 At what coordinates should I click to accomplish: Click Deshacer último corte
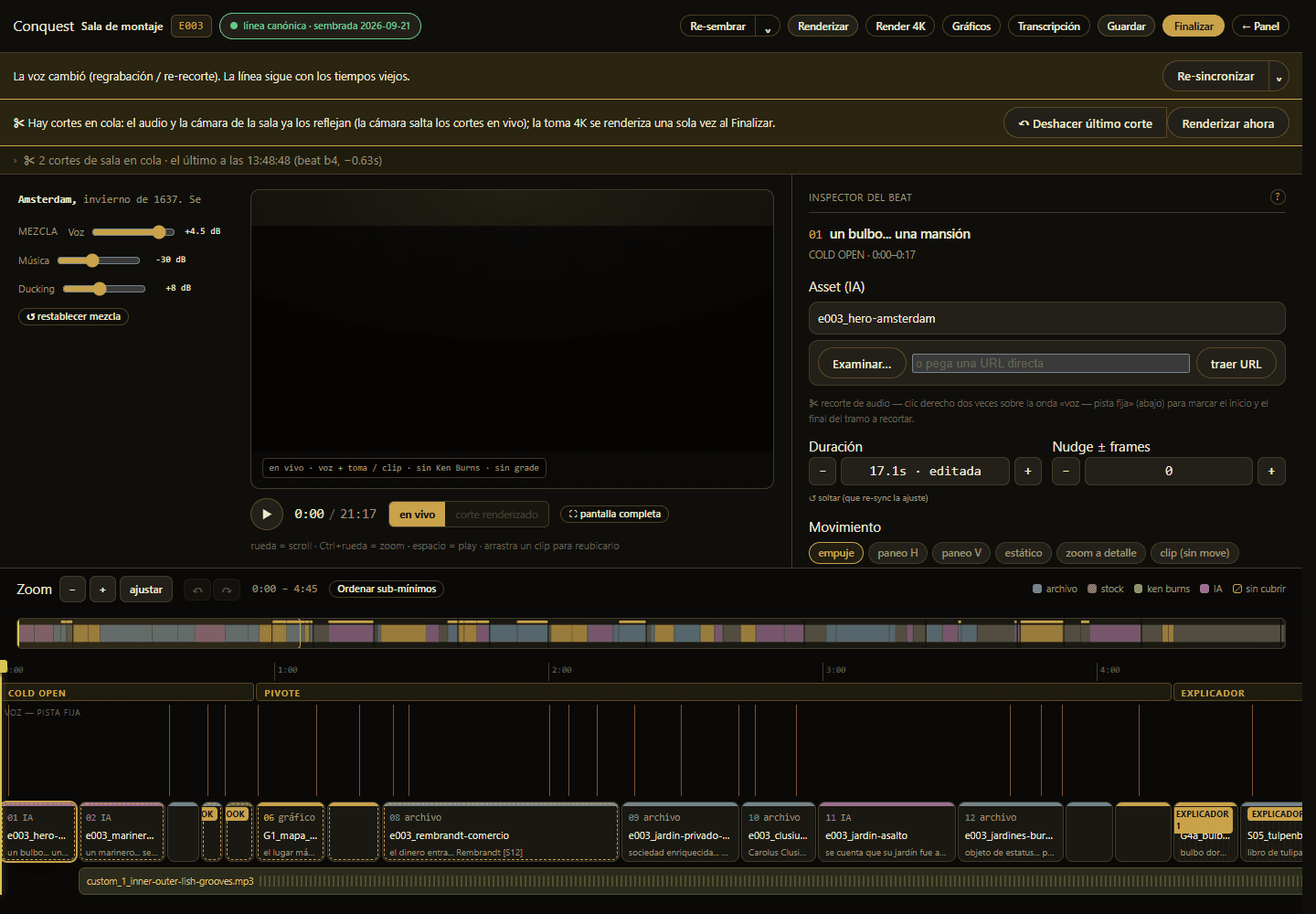(x=1085, y=123)
